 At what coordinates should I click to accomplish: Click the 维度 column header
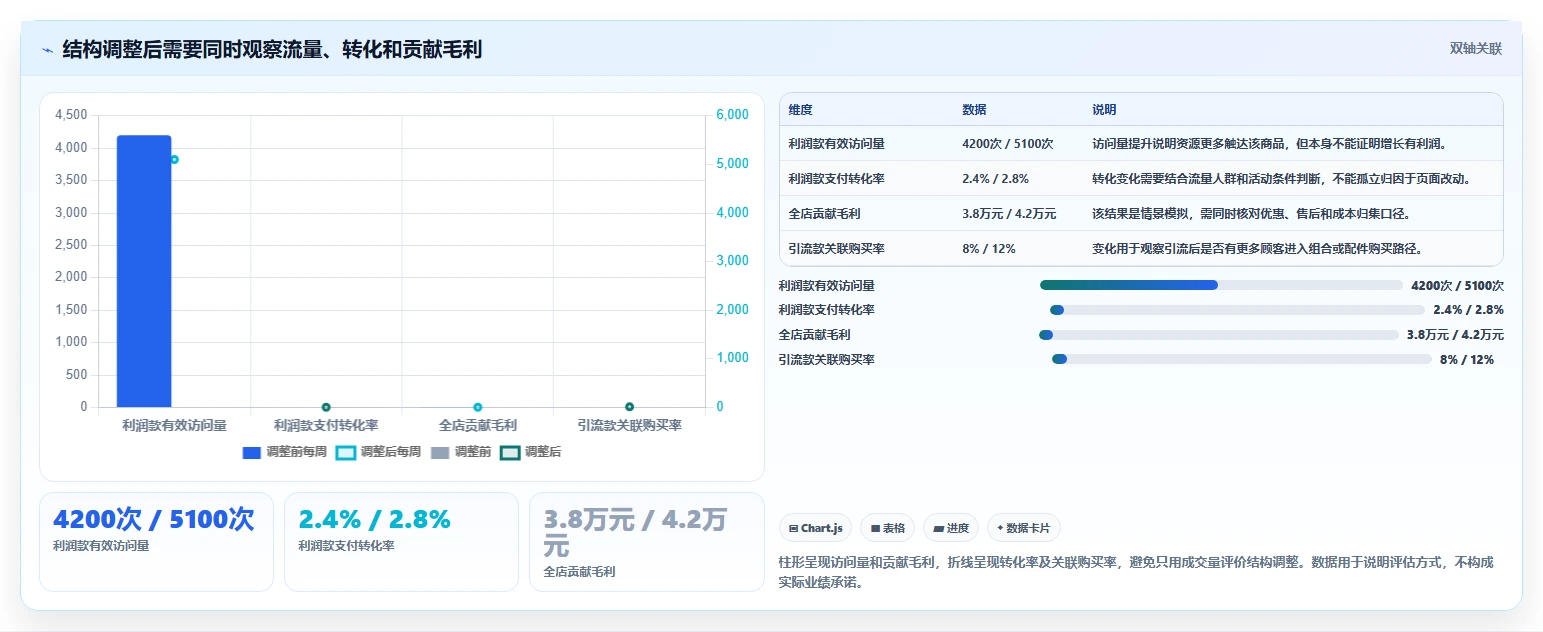pyautogui.click(x=801, y=110)
